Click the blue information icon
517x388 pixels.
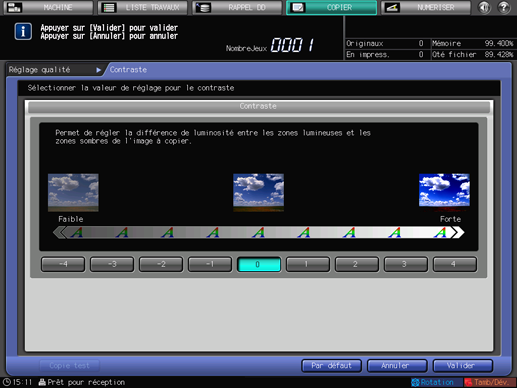coord(23,31)
